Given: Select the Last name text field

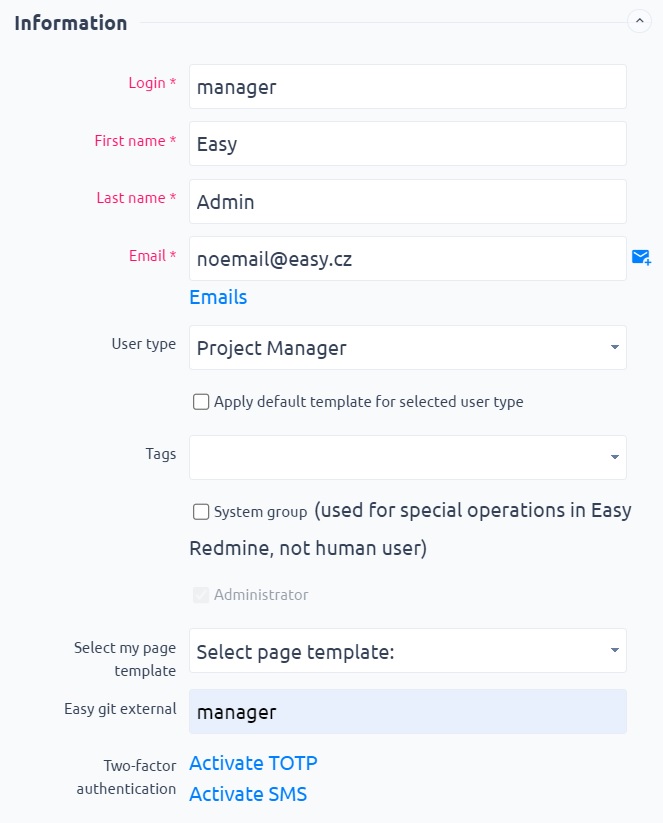Looking at the screenshot, I should [x=408, y=202].
